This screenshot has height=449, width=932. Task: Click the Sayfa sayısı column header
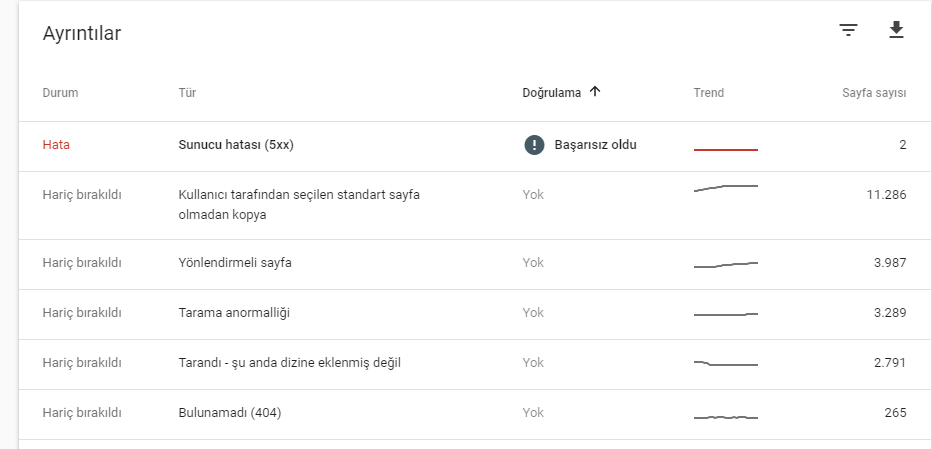coord(874,93)
